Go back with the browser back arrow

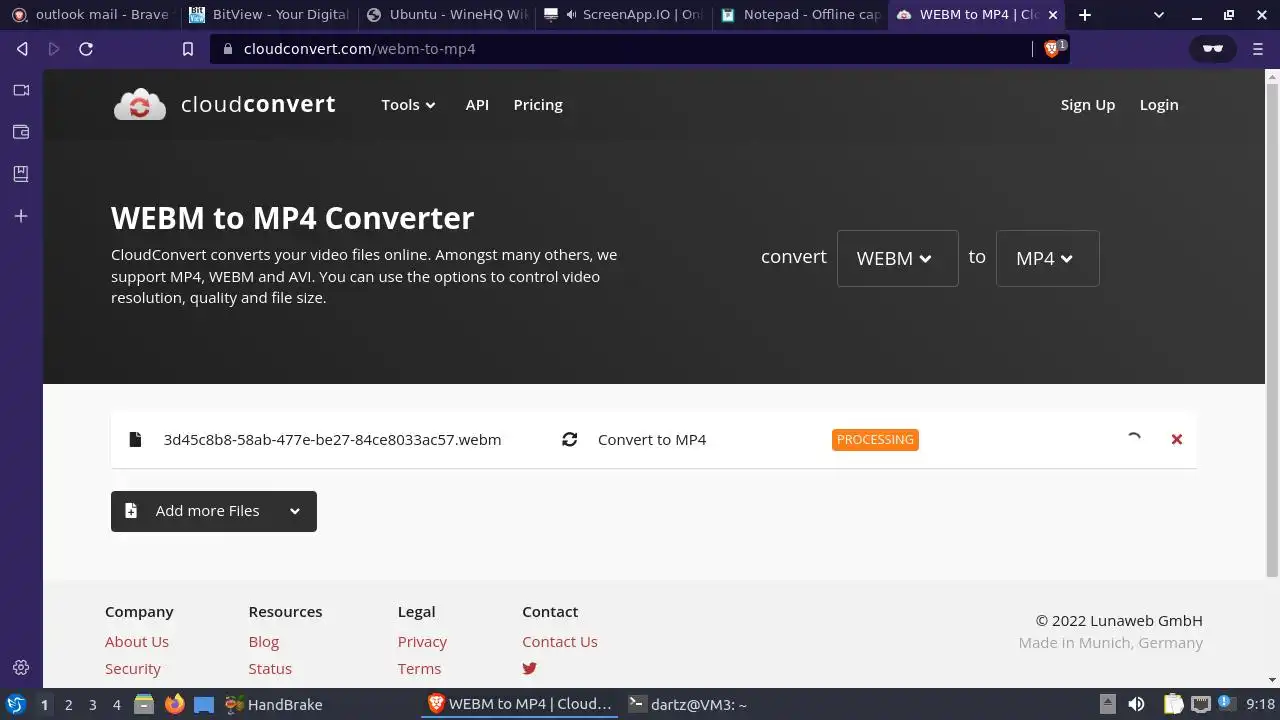(x=22, y=49)
